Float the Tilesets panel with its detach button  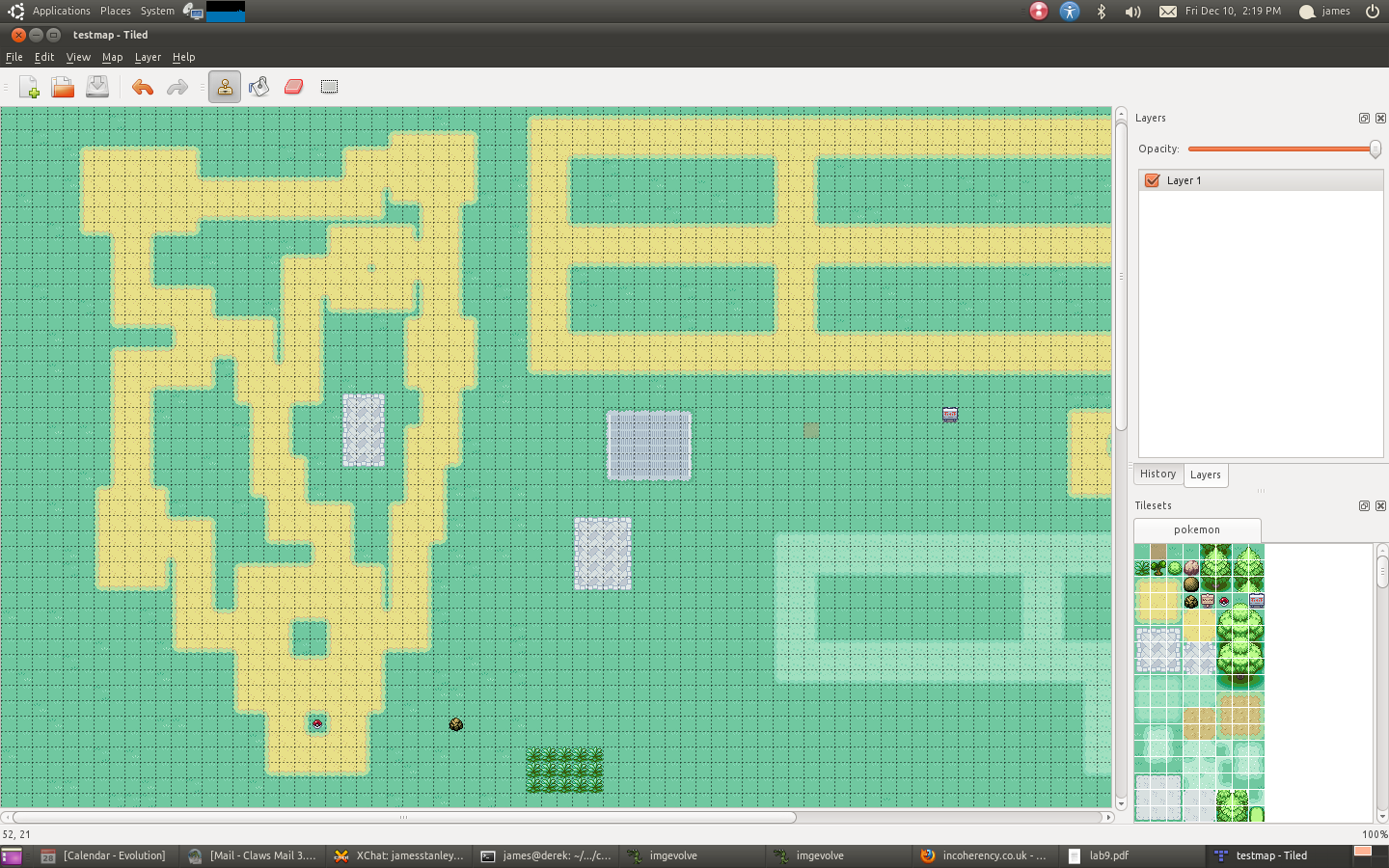pyautogui.click(x=1364, y=505)
